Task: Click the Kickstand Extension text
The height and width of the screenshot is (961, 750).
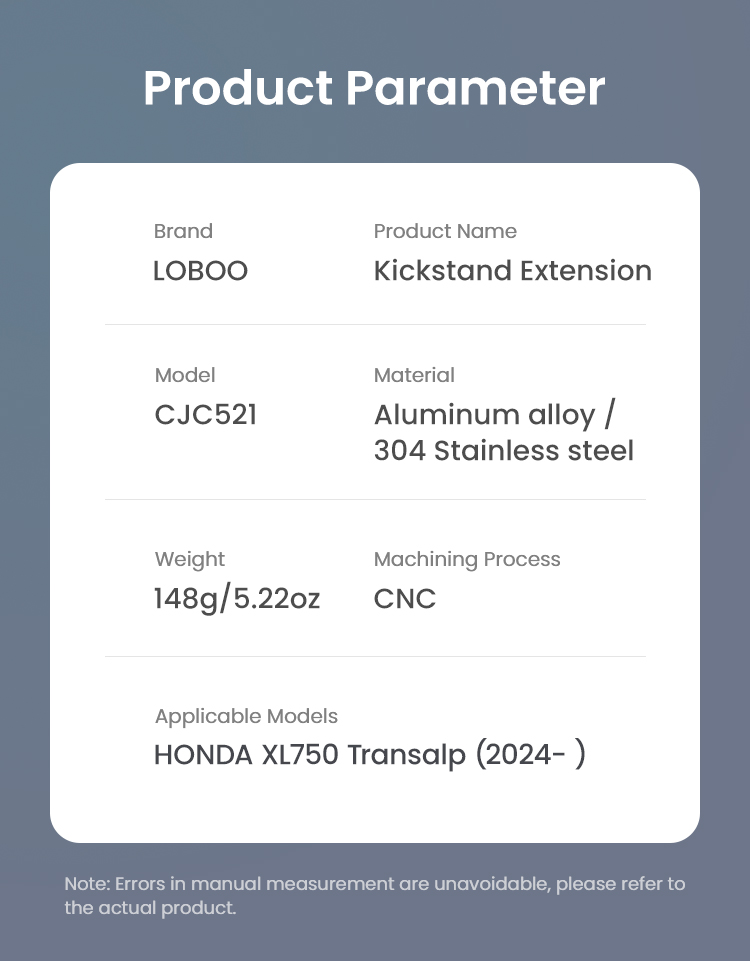Action: pos(513,270)
